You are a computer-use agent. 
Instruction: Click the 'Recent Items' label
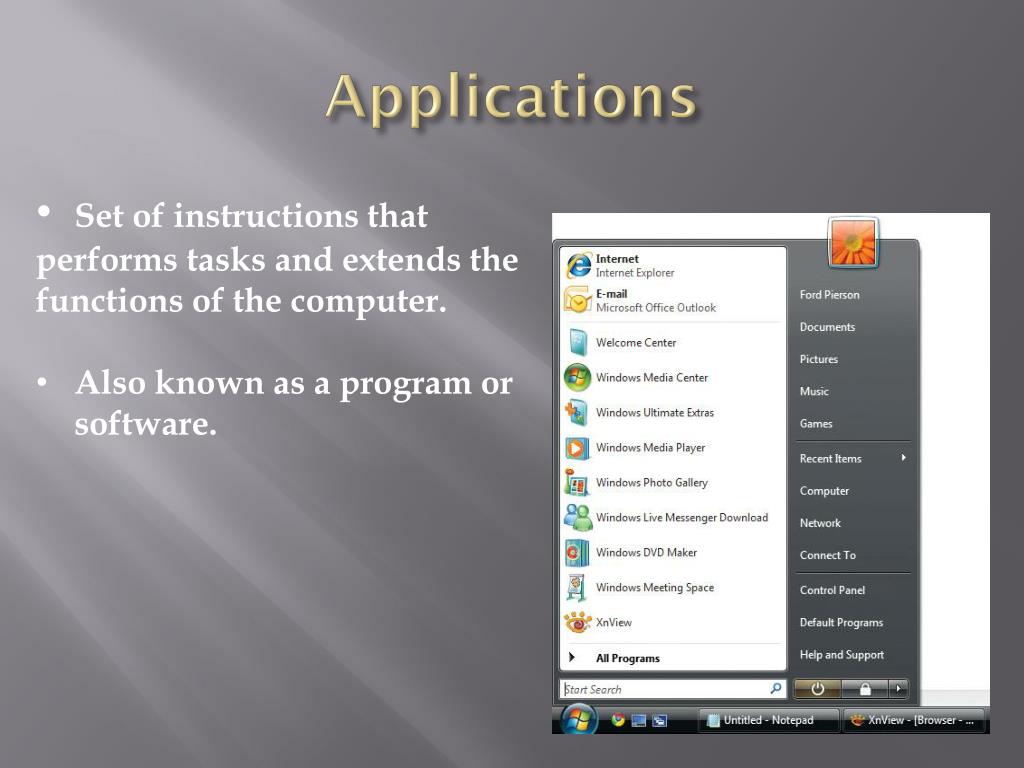point(831,458)
